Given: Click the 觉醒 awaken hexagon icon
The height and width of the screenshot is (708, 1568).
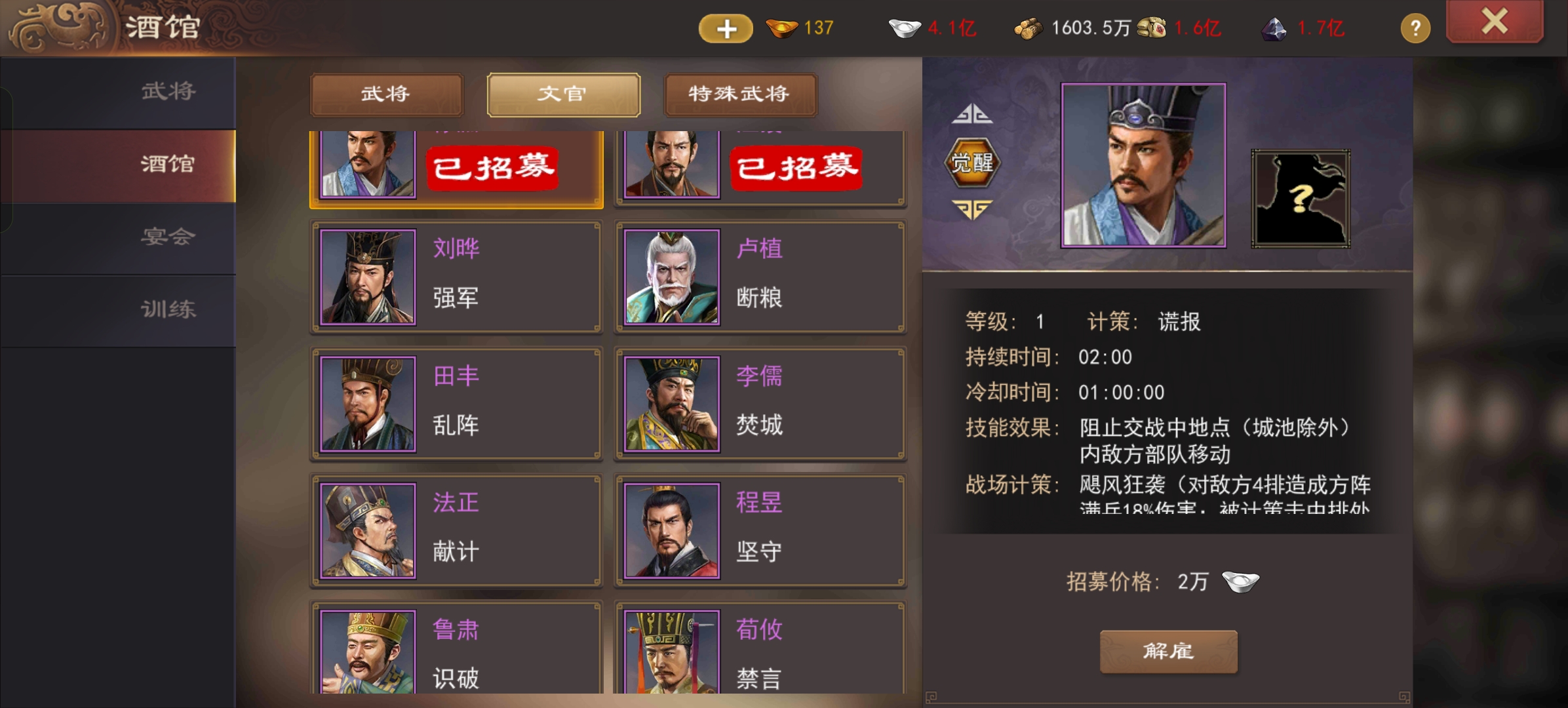Looking at the screenshot, I should [972, 162].
